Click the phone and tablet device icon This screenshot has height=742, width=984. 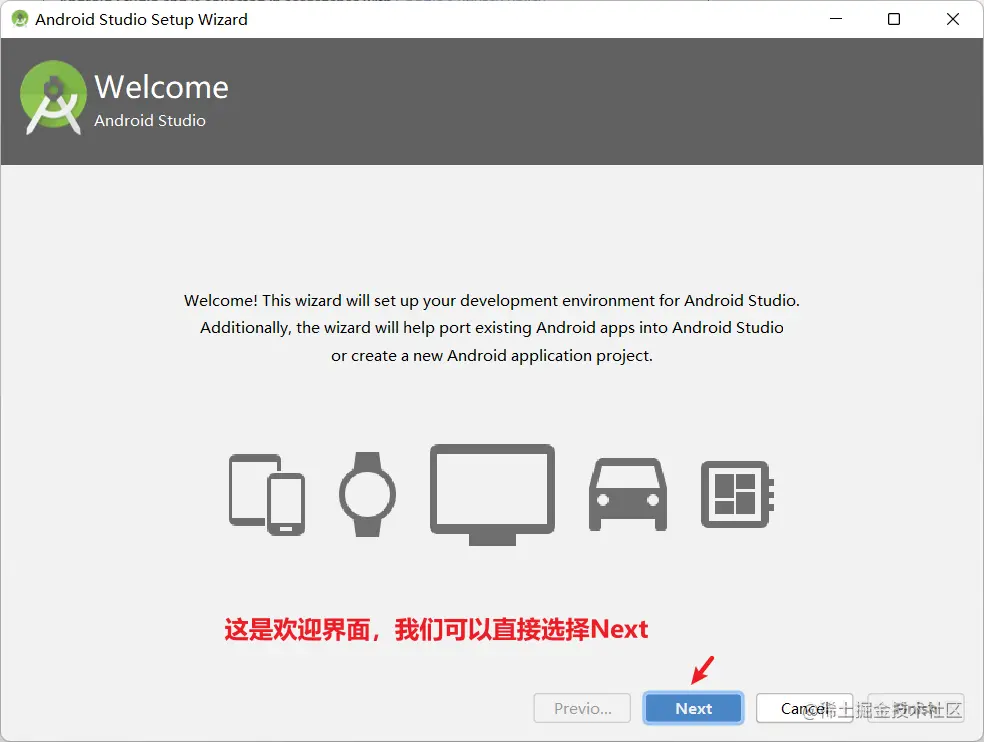point(267,494)
